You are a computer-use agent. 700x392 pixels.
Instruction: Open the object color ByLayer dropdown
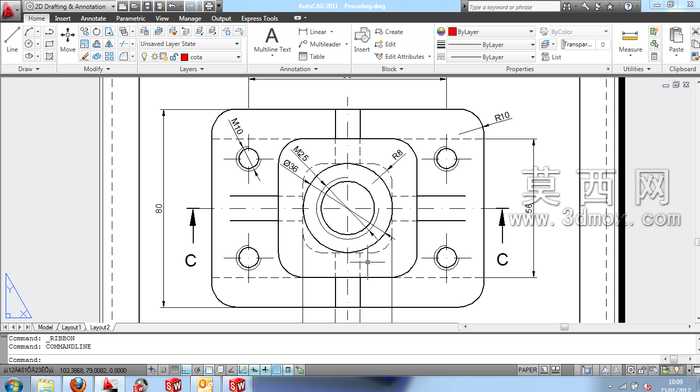pos(491,32)
